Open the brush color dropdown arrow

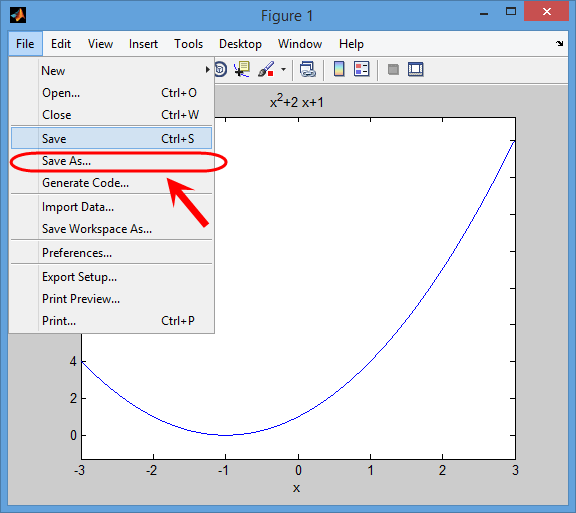click(283, 69)
